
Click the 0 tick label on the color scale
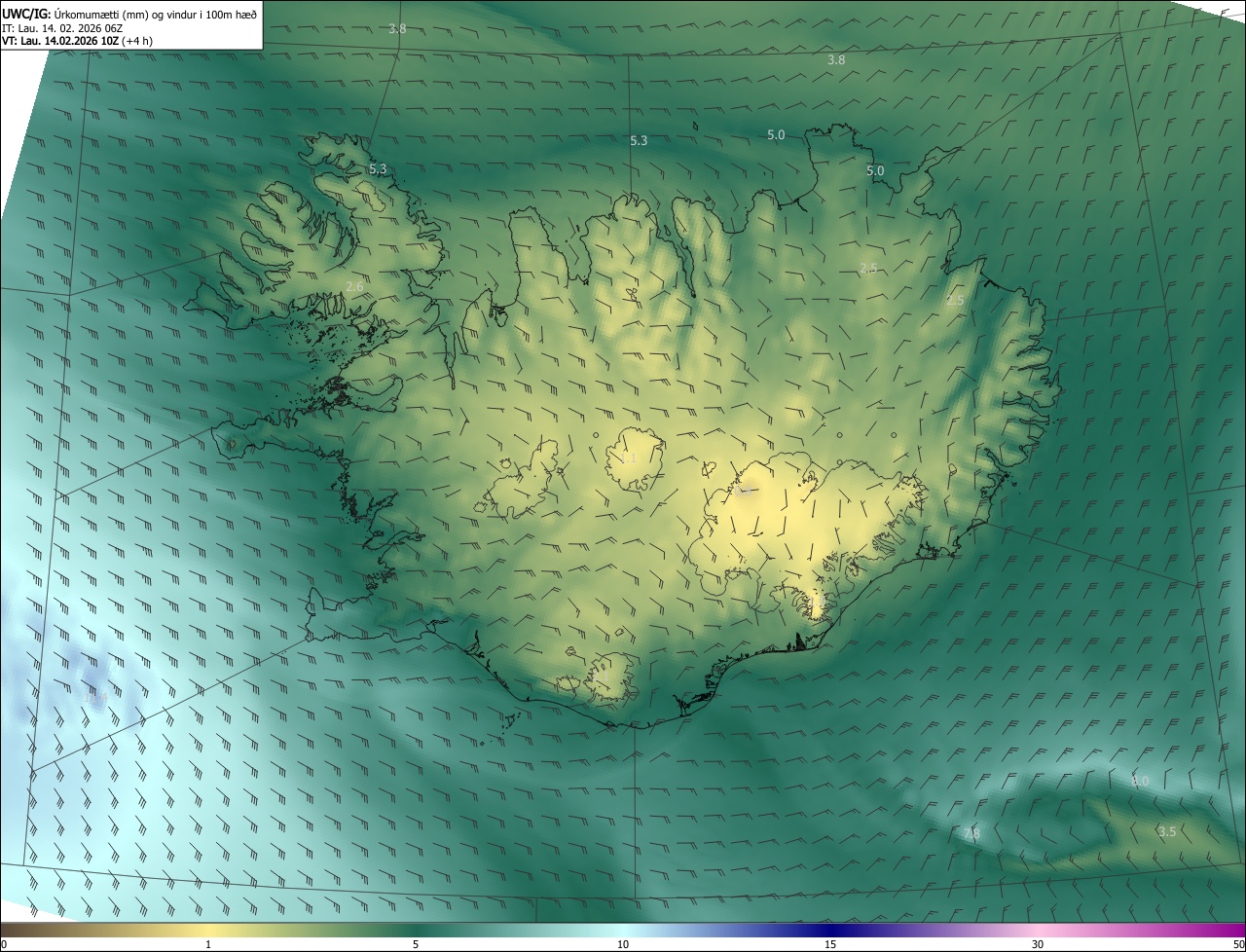4,944
